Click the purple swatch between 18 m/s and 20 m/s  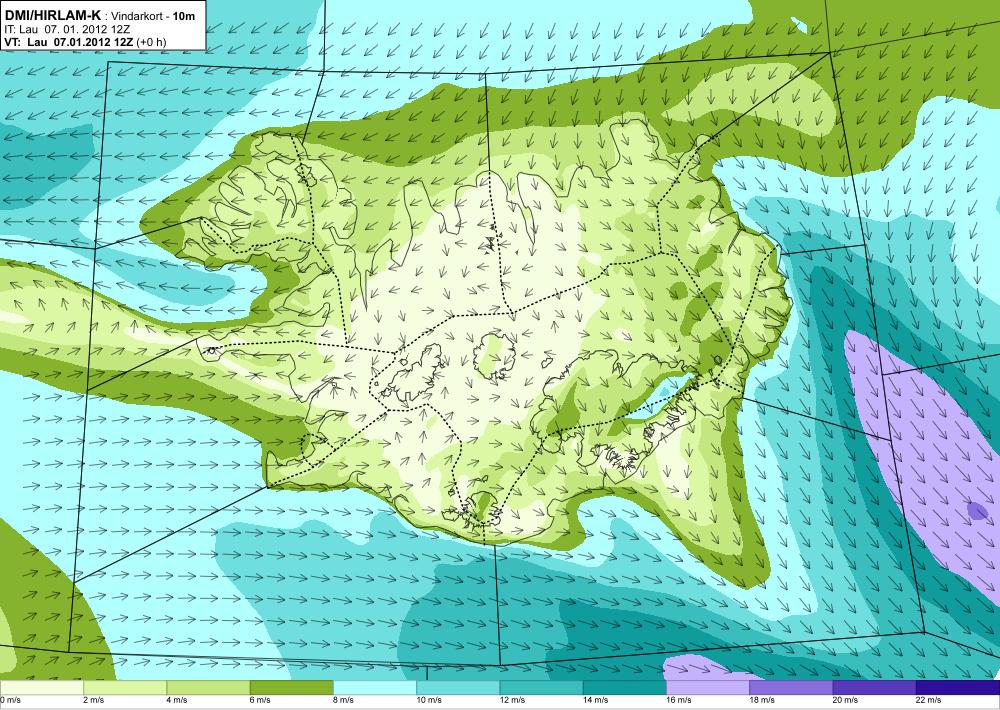[791, 688]
